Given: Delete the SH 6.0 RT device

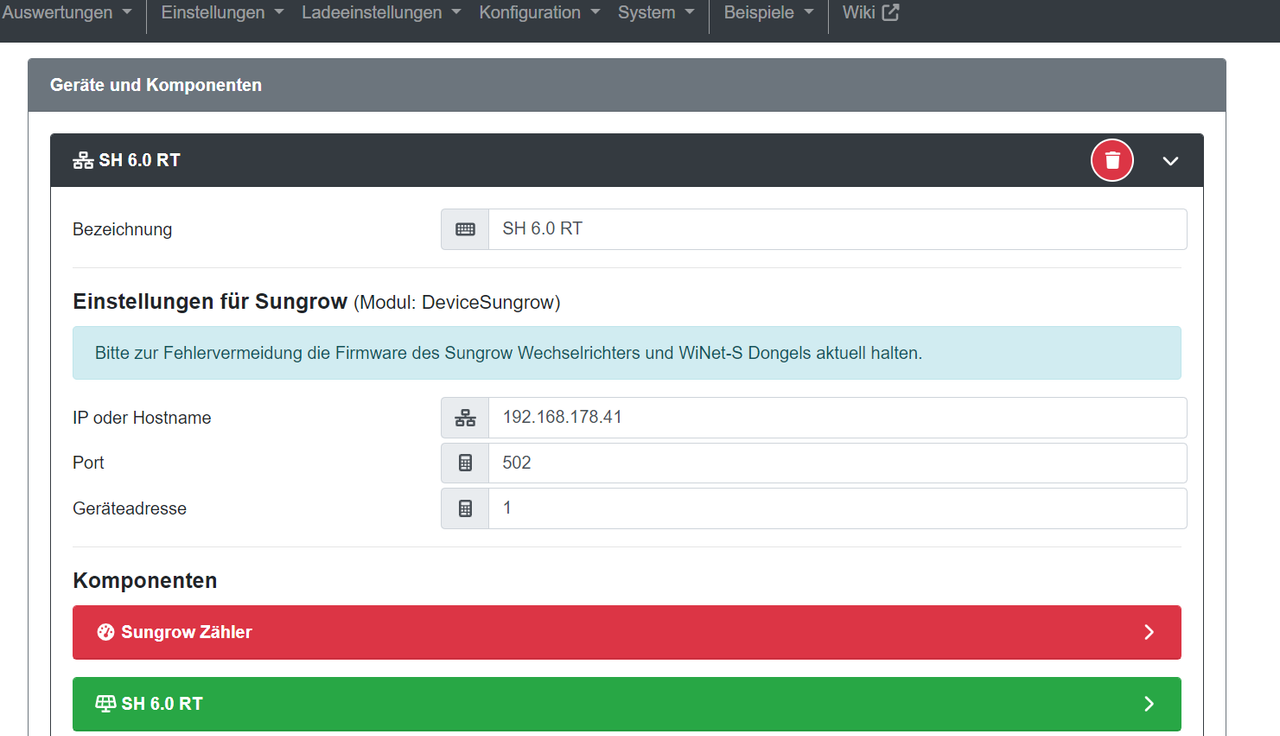Looking at the screenshot, I should 1112,160.
